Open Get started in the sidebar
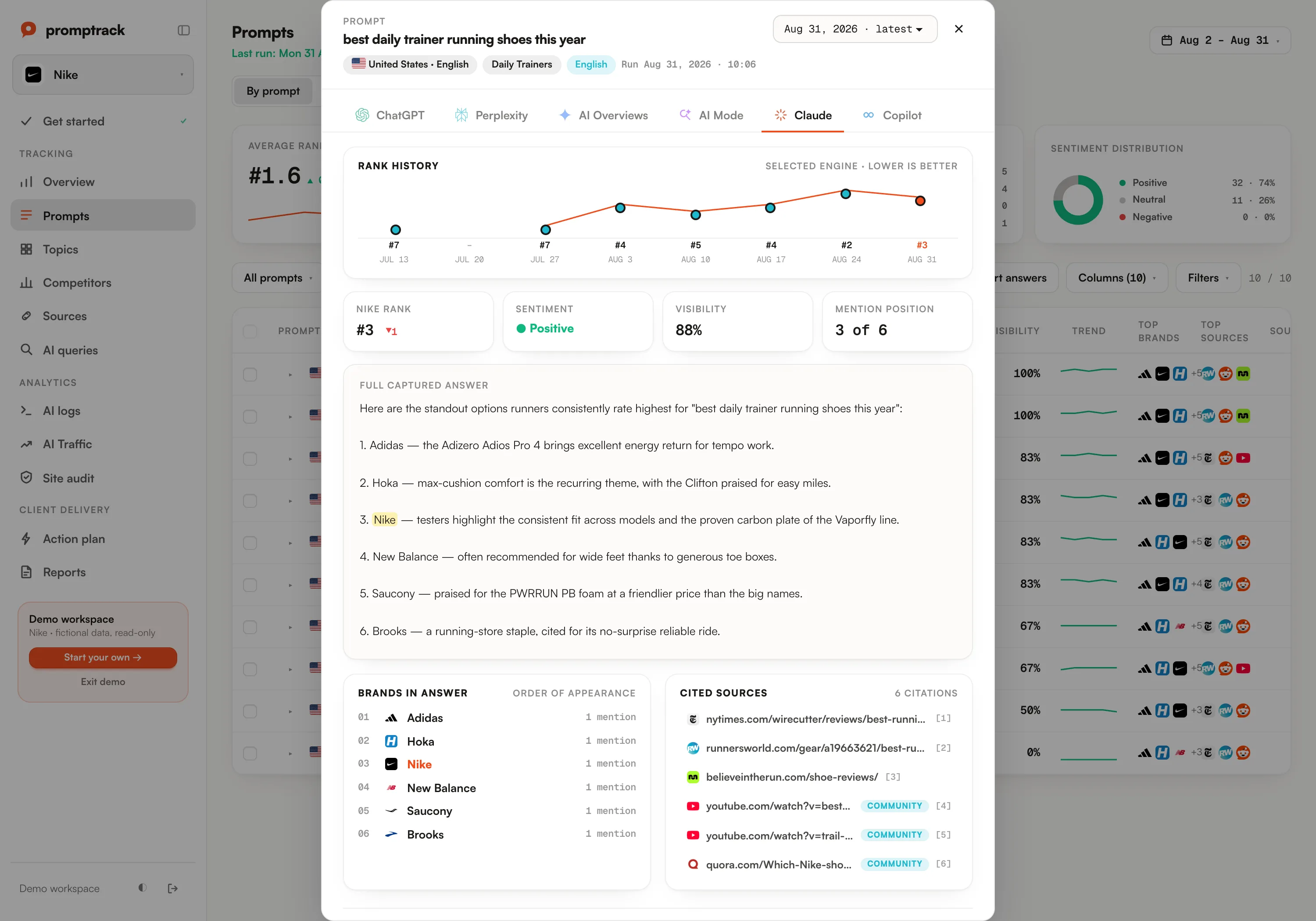 pos(103,121)
